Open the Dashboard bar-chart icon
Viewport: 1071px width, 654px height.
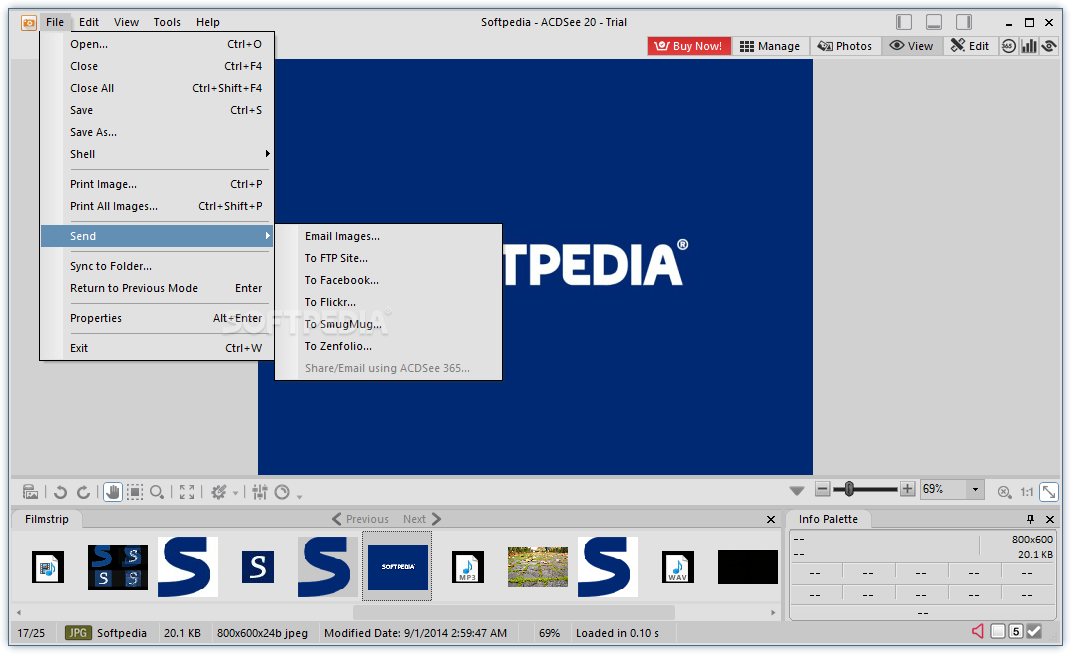[1029, 46]
